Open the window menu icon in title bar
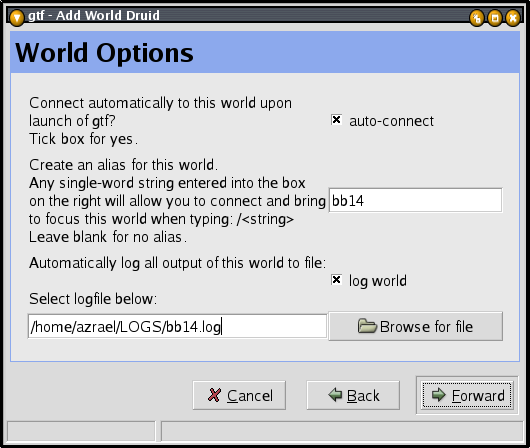 point(17,17)
